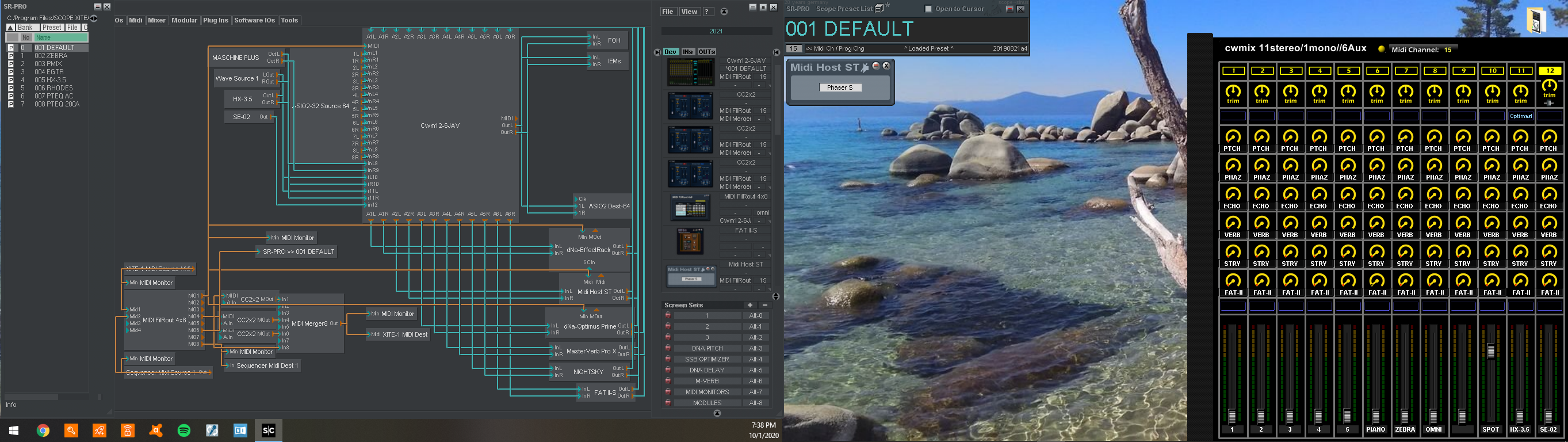The image size is (1568, 442).
Task: Click the Chrome icon in the taskbar
Action: [x=43, y=430]
